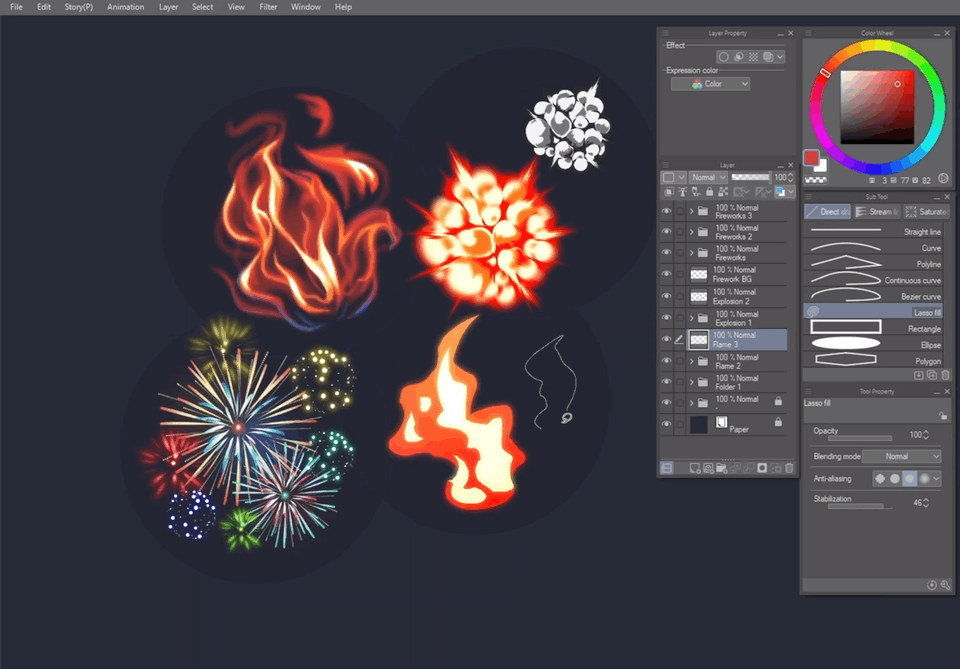Open the layer palette color dropdown
The width and height of the screenshot is (960, 669).
point(785,192)
